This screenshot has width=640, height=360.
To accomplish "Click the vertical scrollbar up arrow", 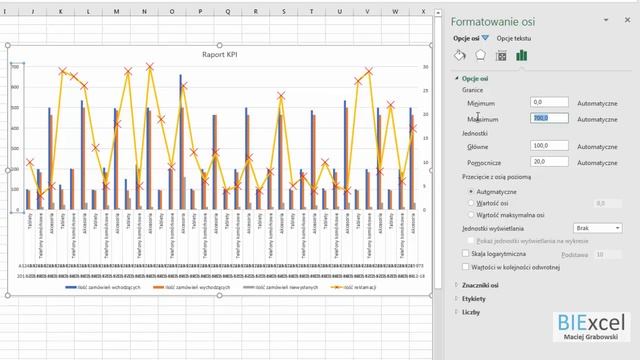I will click(x=438, y=13).
